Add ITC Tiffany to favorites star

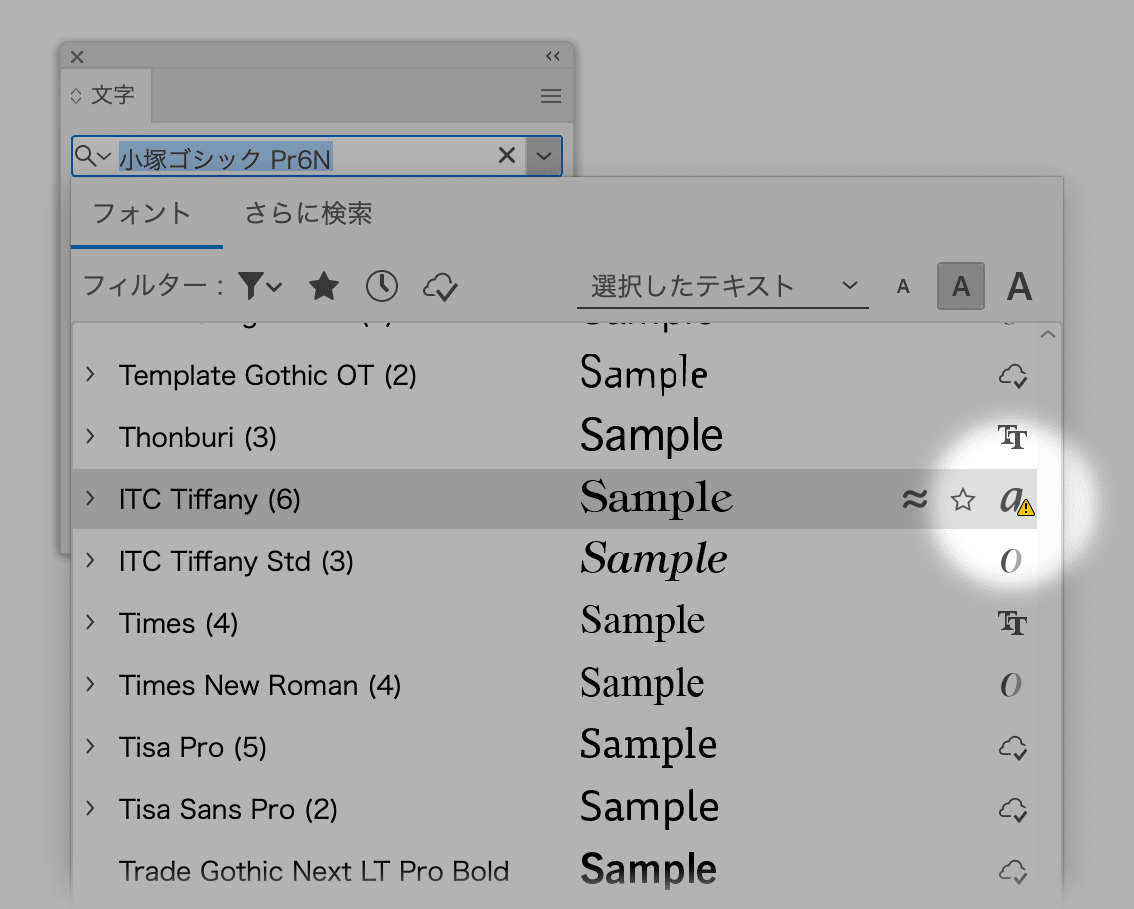pos(963,500)
